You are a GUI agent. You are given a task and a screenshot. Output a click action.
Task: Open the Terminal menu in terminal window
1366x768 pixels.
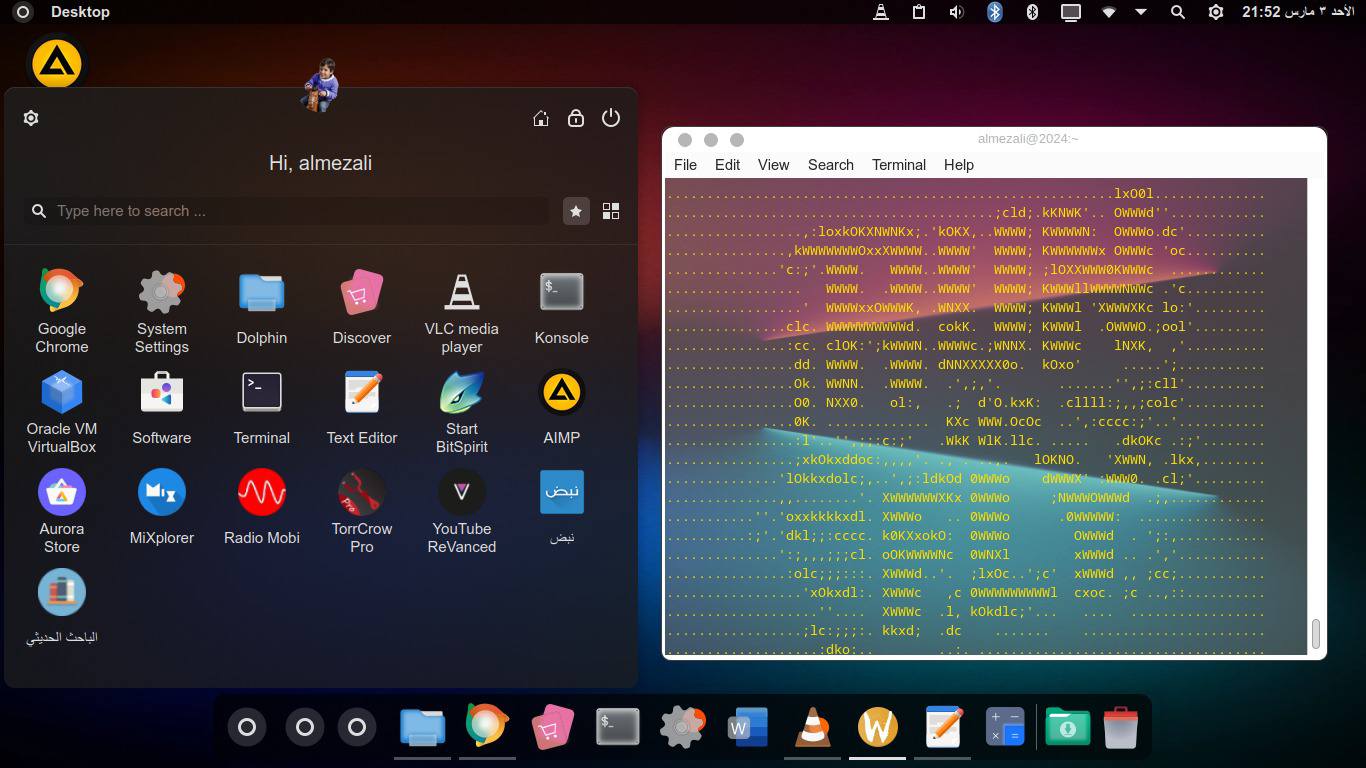click(899, 165)
